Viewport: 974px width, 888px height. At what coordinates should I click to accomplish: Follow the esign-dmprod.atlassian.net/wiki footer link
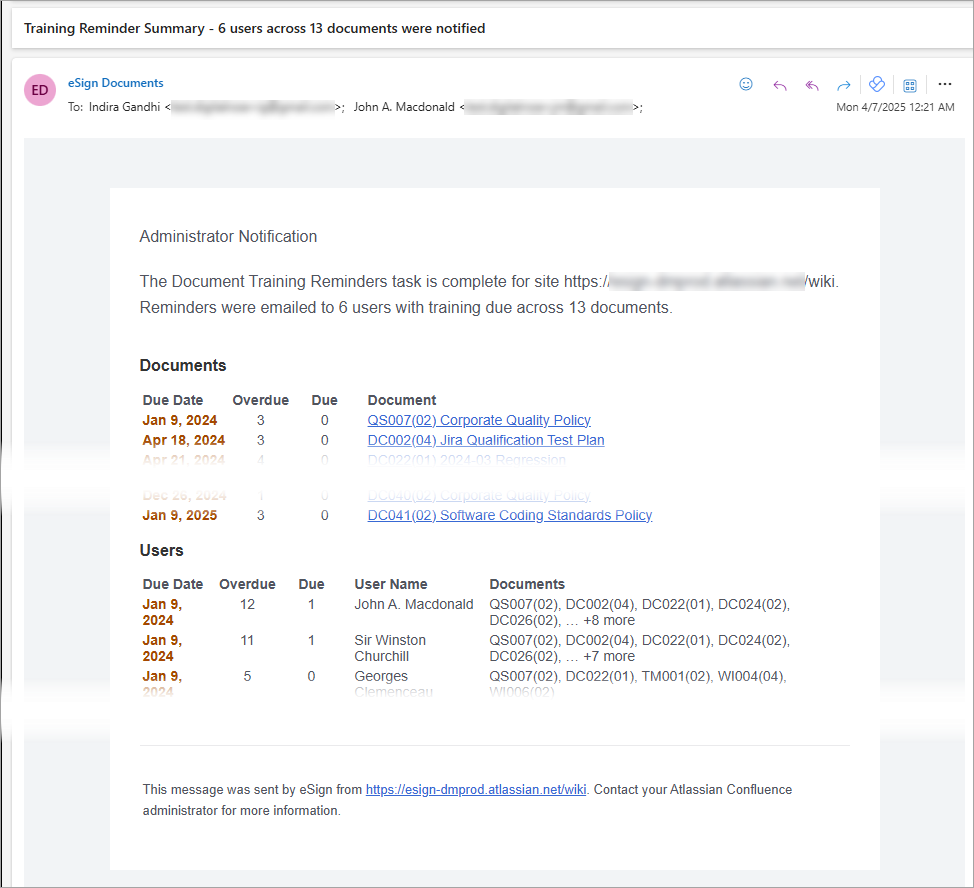tap(476, 790)
